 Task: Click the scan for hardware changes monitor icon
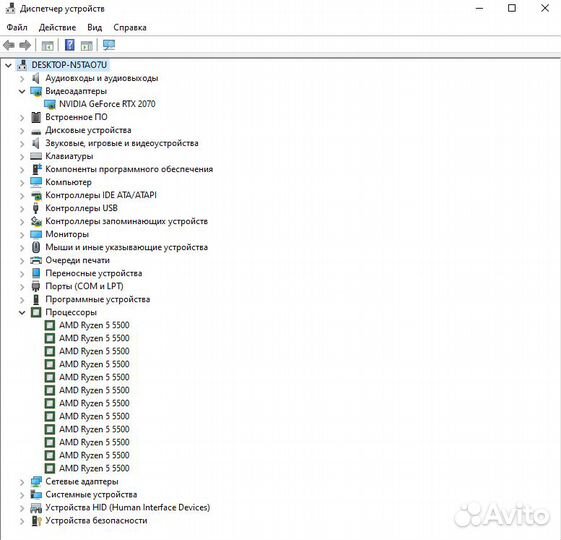109,45
